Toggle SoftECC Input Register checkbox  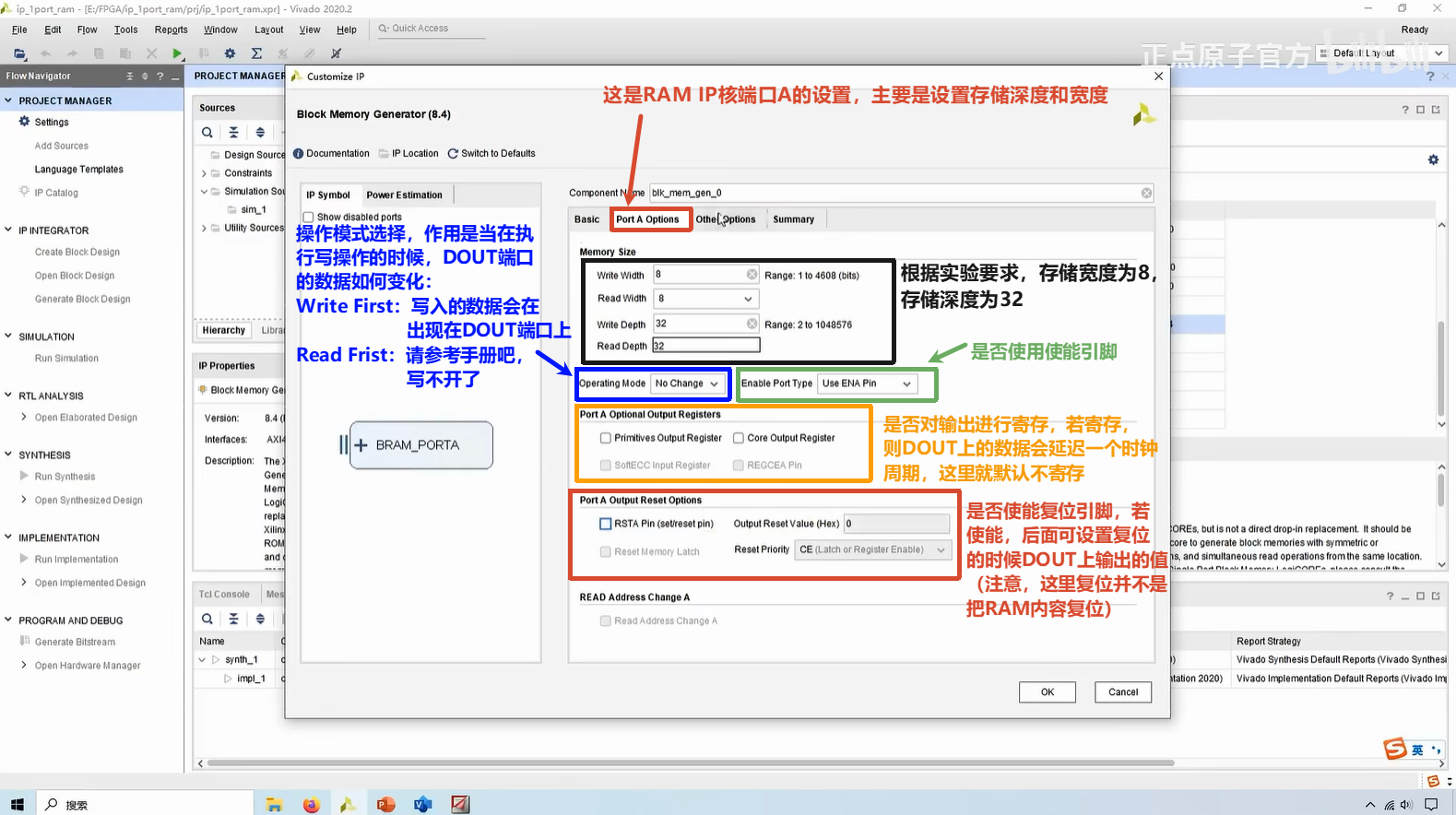(606, 466)
